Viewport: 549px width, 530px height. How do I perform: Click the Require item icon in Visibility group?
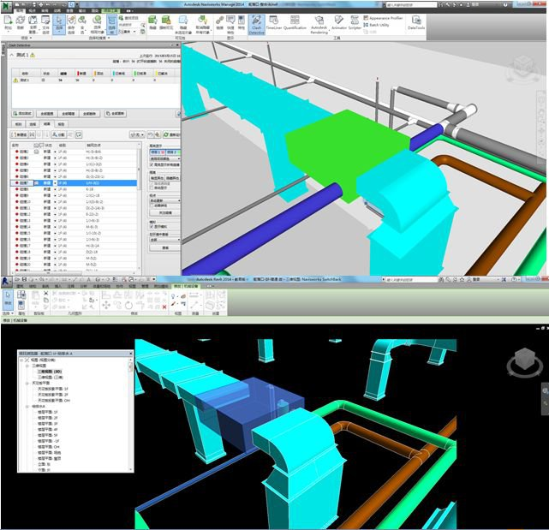(166, 23)
